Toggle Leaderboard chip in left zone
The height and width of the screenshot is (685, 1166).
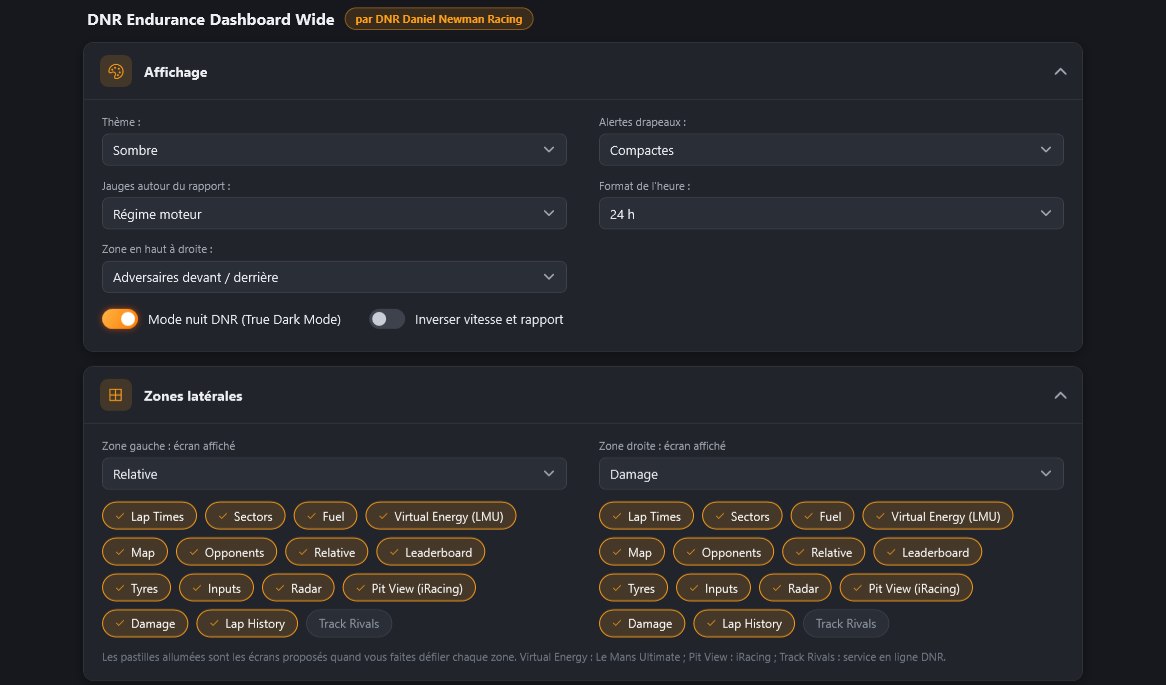[x=431, y=552]
